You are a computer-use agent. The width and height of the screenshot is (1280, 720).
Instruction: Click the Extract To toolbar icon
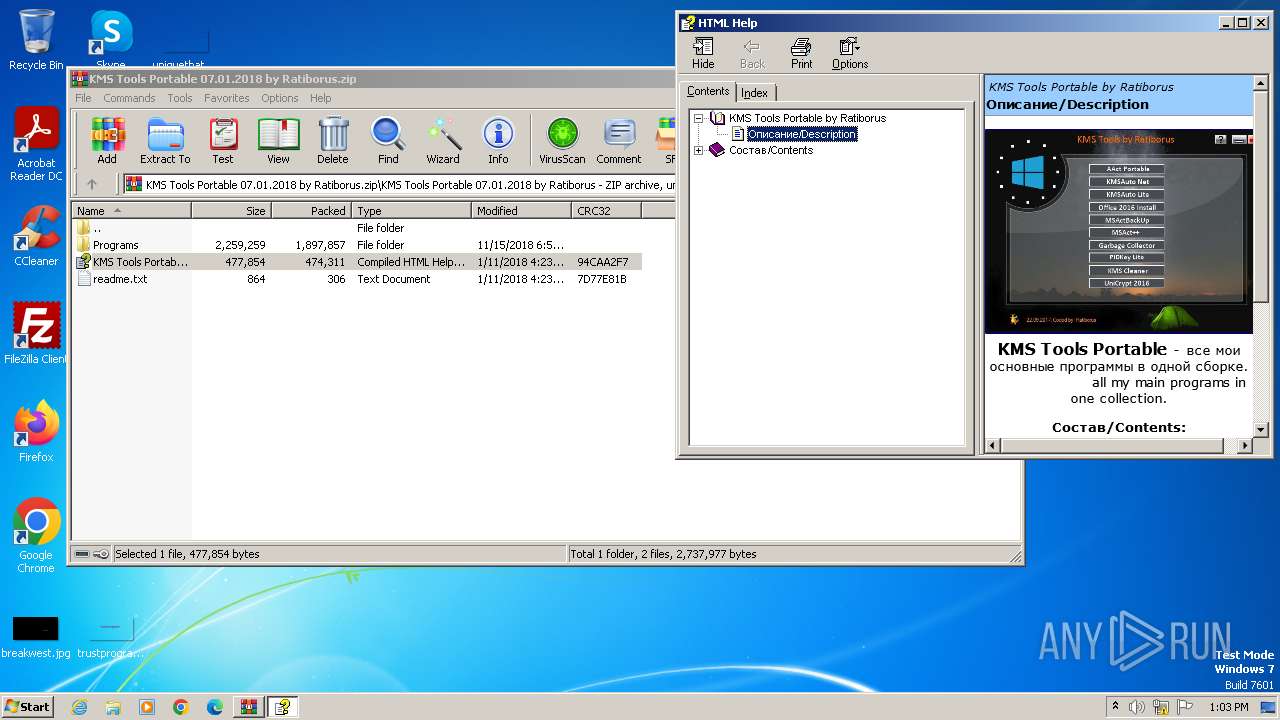click(165, 141)
